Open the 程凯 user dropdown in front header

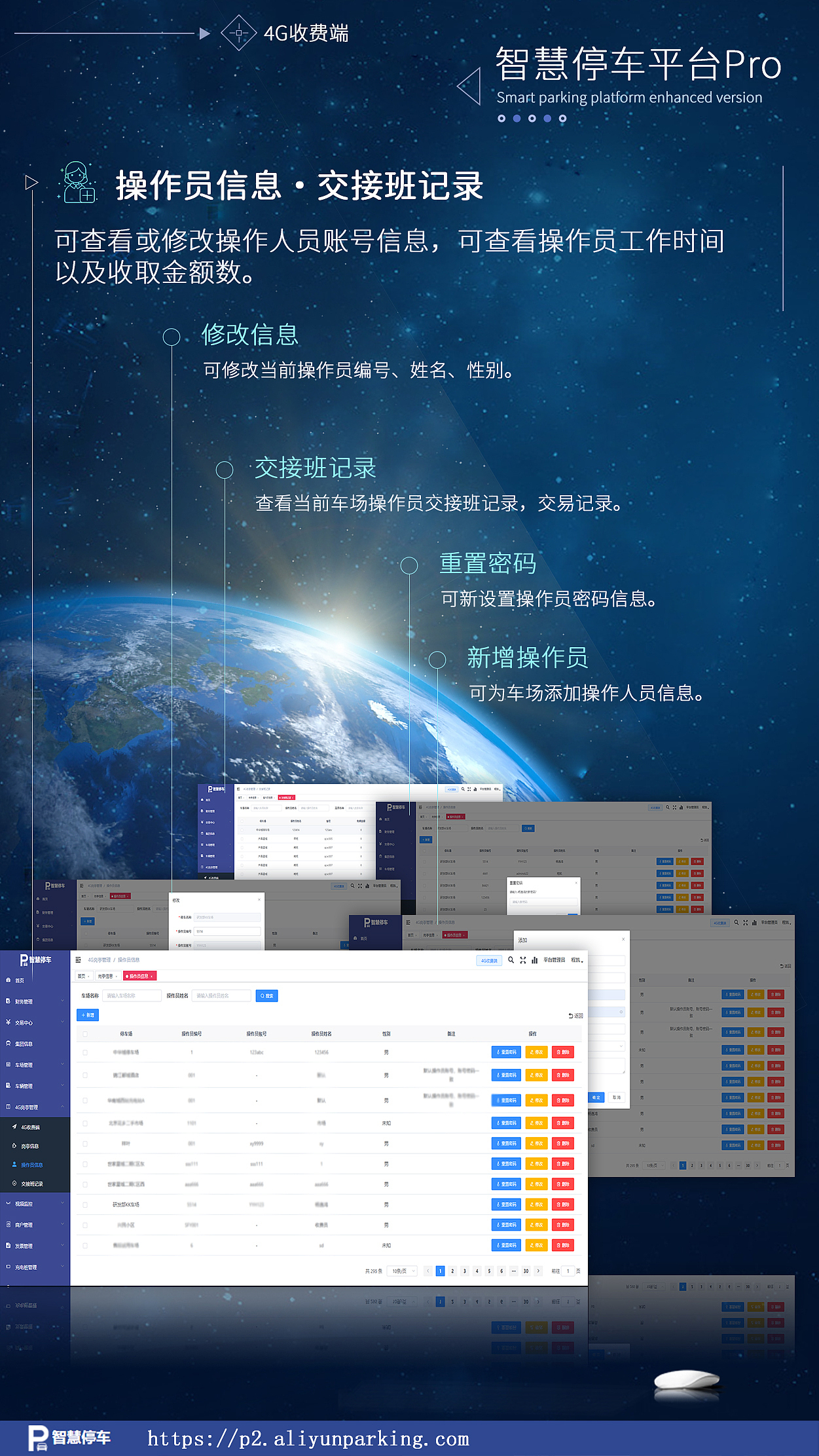click(577, 960)
